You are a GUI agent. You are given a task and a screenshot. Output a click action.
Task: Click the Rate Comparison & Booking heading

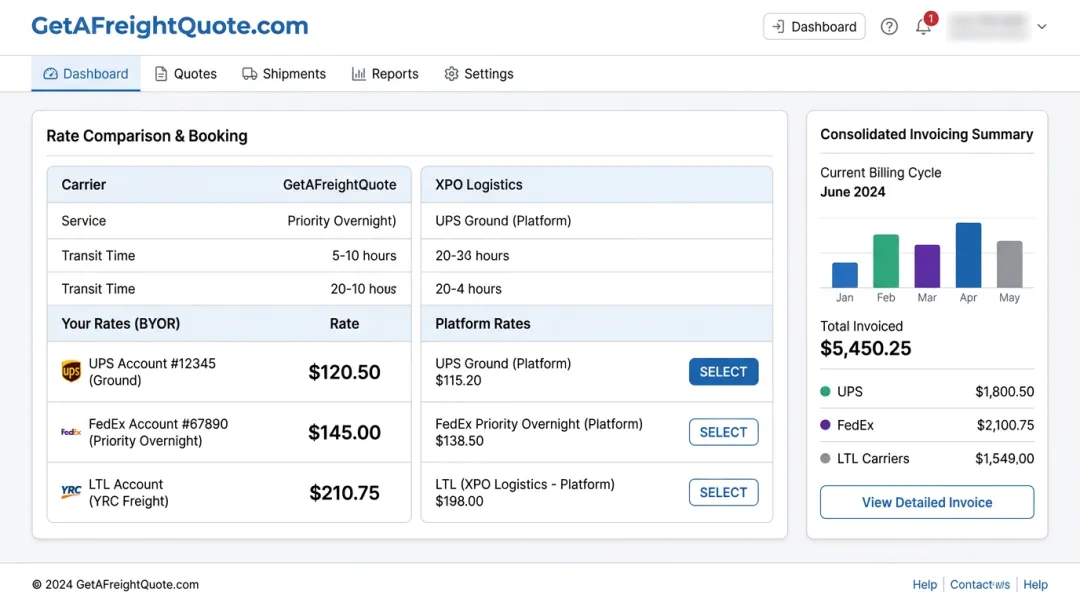point(147,136)
